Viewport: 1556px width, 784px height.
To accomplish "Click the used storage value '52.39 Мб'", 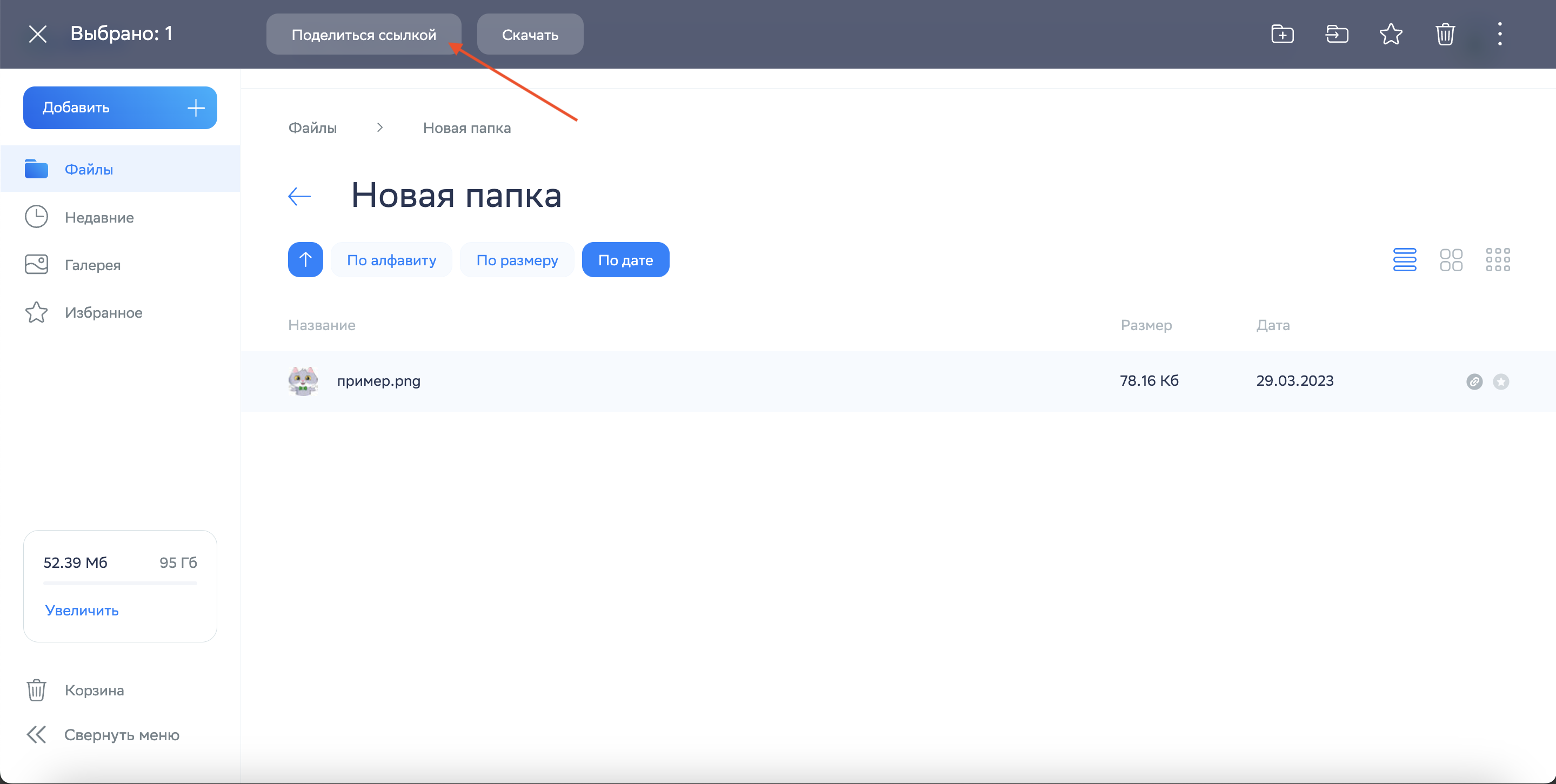I will (x=75, y=562).
